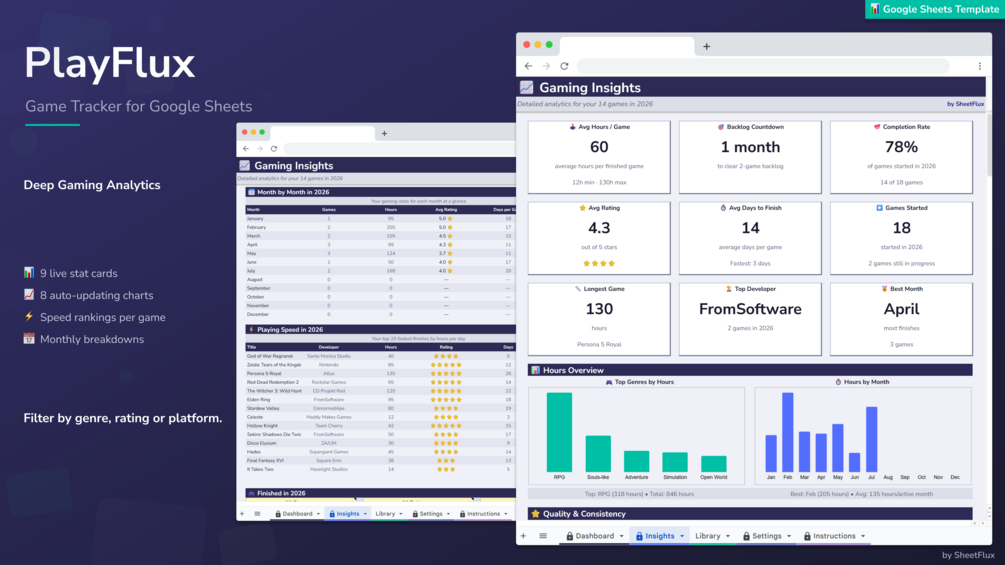Click address bar in rear browser window
The width and height of the screenshot is (1005, 565).
click(399, 149)
